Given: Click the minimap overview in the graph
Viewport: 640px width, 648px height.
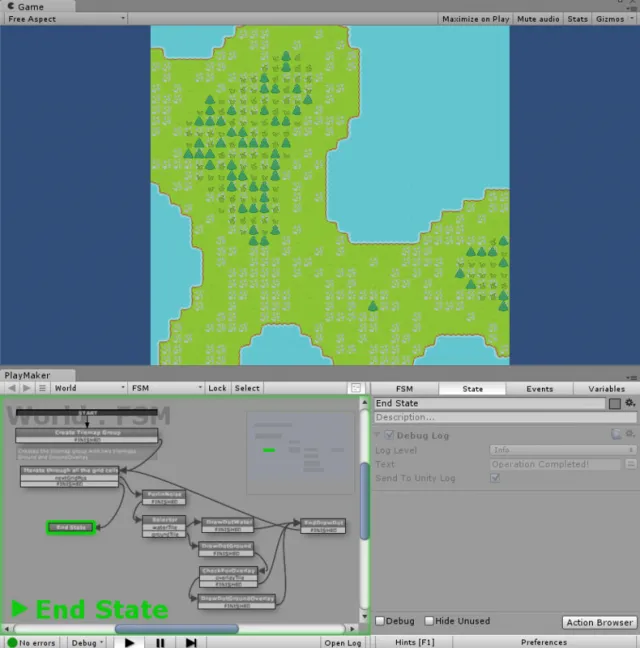Looking at the screenshot, I should [300, 453].
